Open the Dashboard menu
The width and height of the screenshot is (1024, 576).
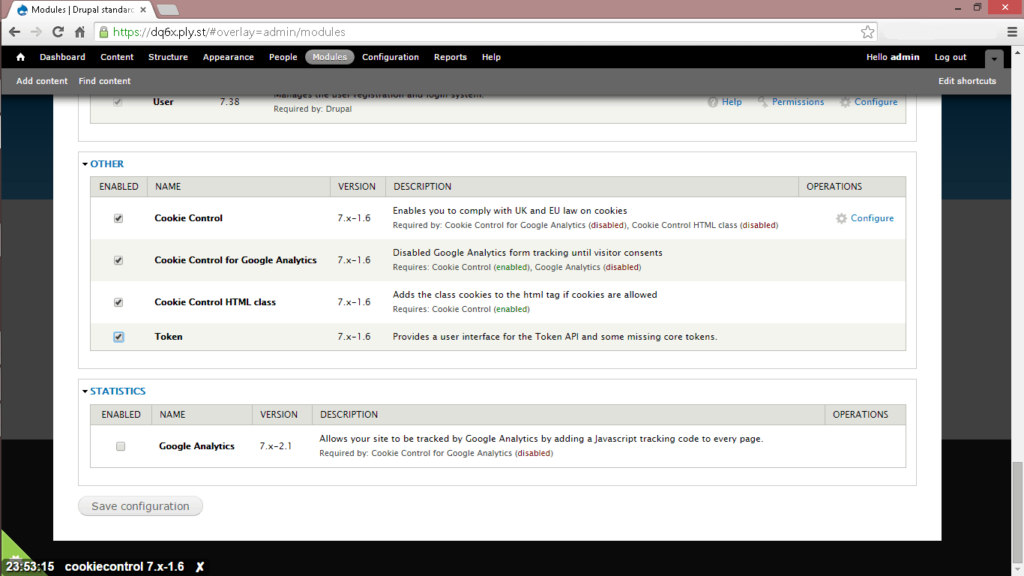pos(62,57)
